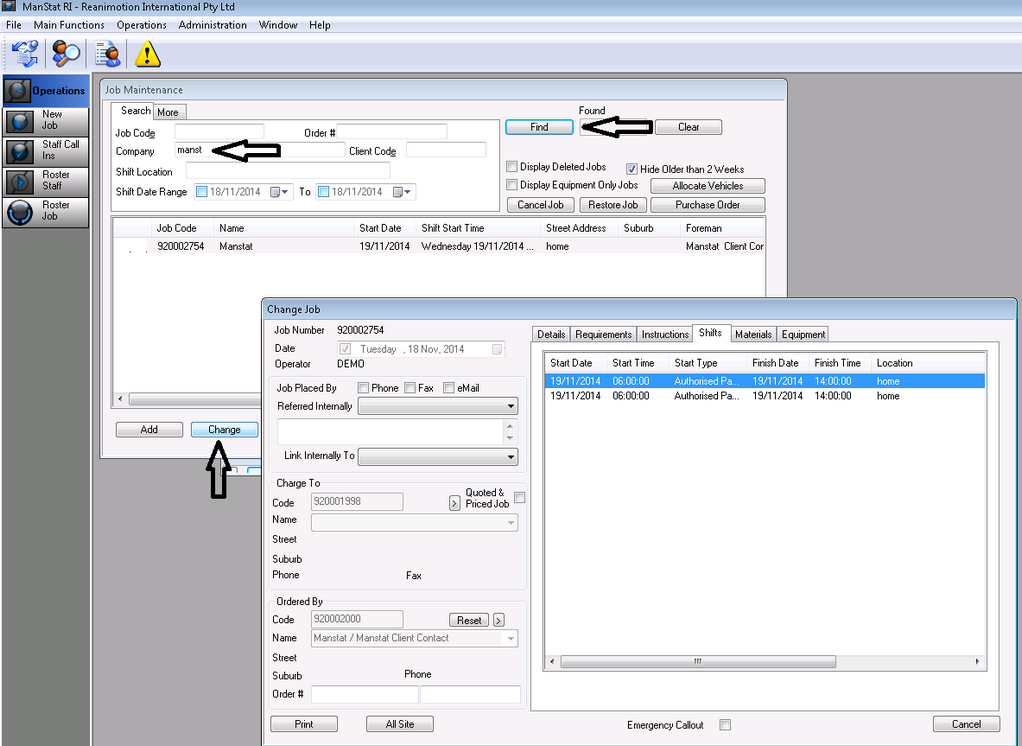Uncheck Hide Older than 2 Weeks
The width and height of the screenshot is (1022, 746).
tap(632, 169)
